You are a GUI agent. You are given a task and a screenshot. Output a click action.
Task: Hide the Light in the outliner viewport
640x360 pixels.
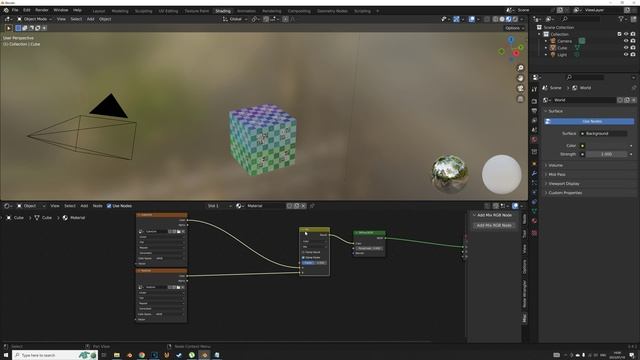(626, 54)
